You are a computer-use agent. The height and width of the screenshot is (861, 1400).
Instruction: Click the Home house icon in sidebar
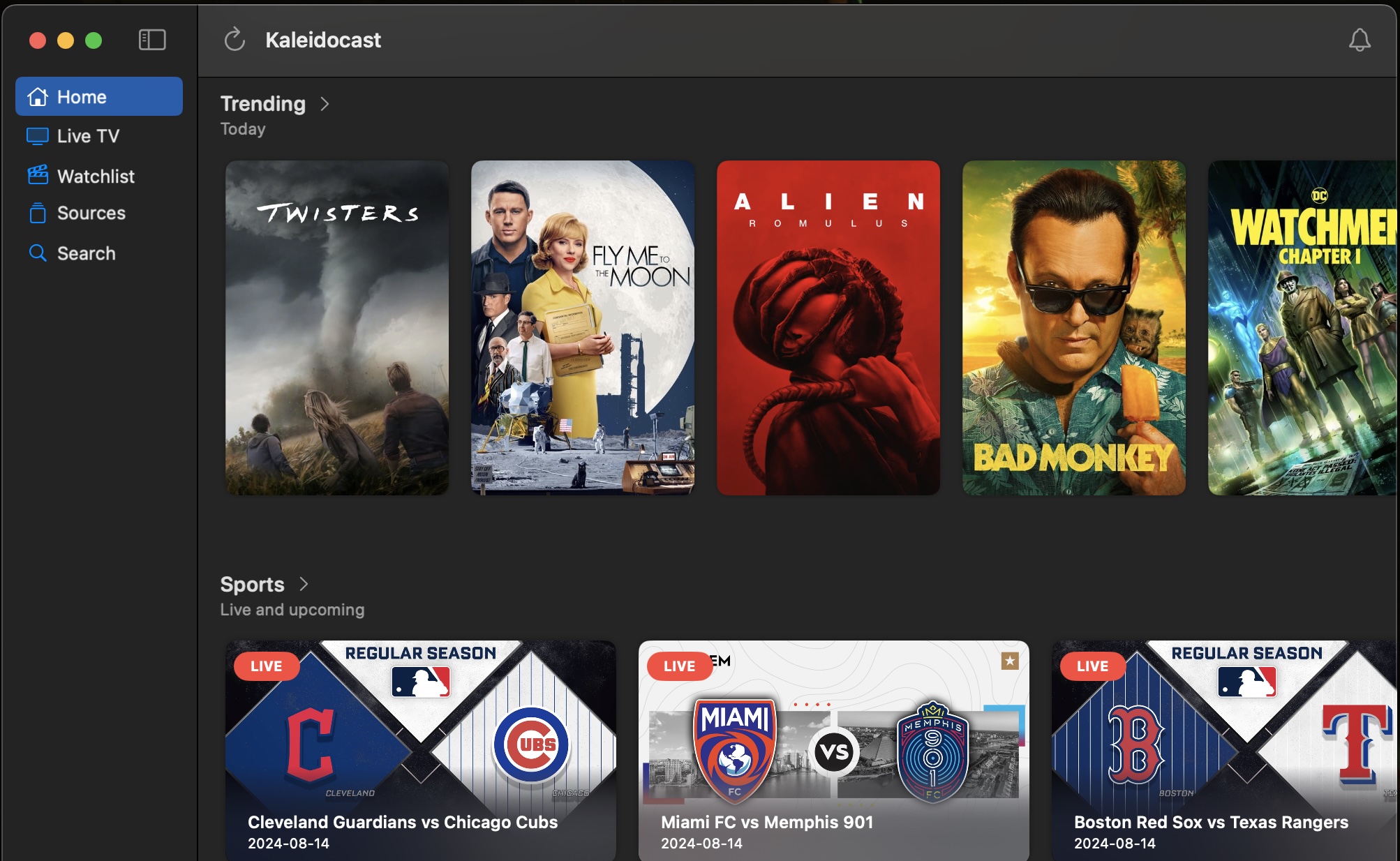coord(38,97)
